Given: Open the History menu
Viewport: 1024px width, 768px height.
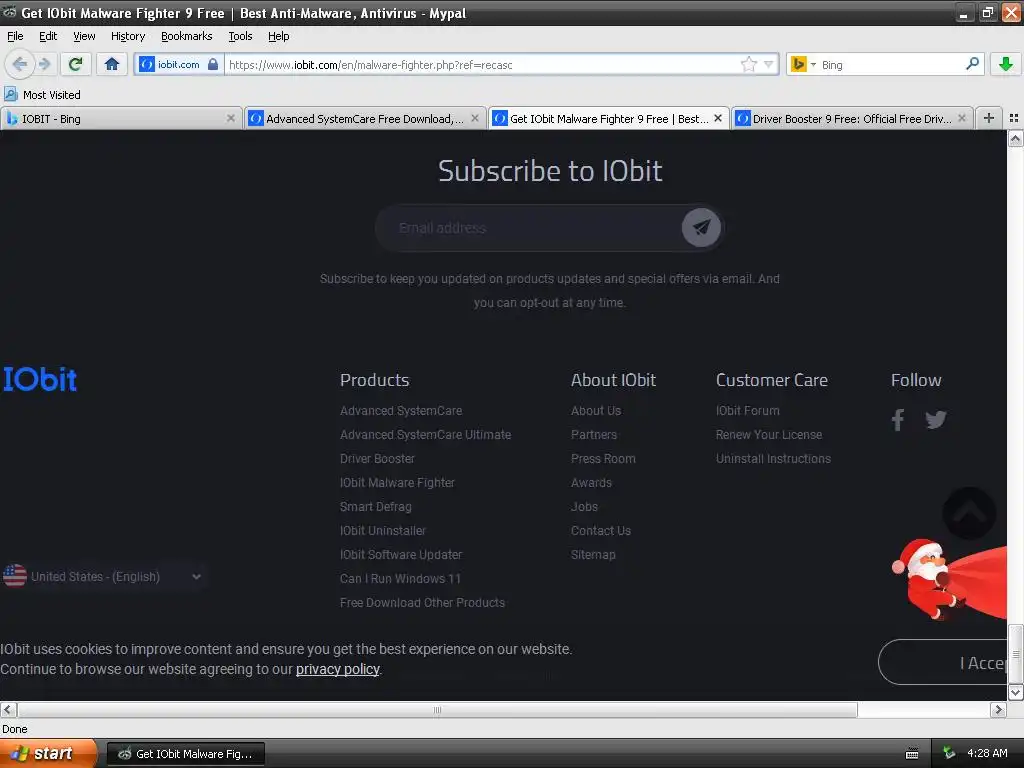Looking at the screenshot, I should click(x=127, y=36).
